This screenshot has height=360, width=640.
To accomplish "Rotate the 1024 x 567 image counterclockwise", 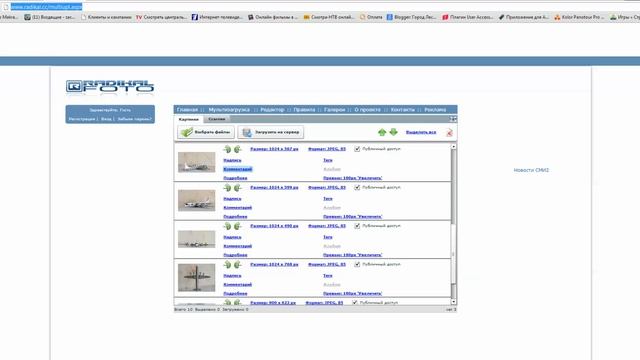I will coord(227,149).
